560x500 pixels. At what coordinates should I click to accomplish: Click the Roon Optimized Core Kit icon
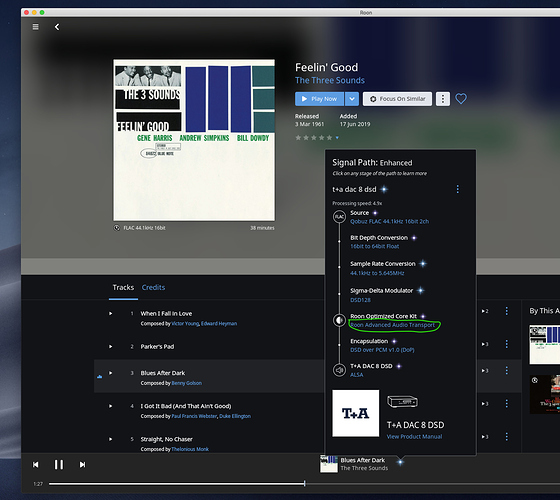(x=339, y=320)
